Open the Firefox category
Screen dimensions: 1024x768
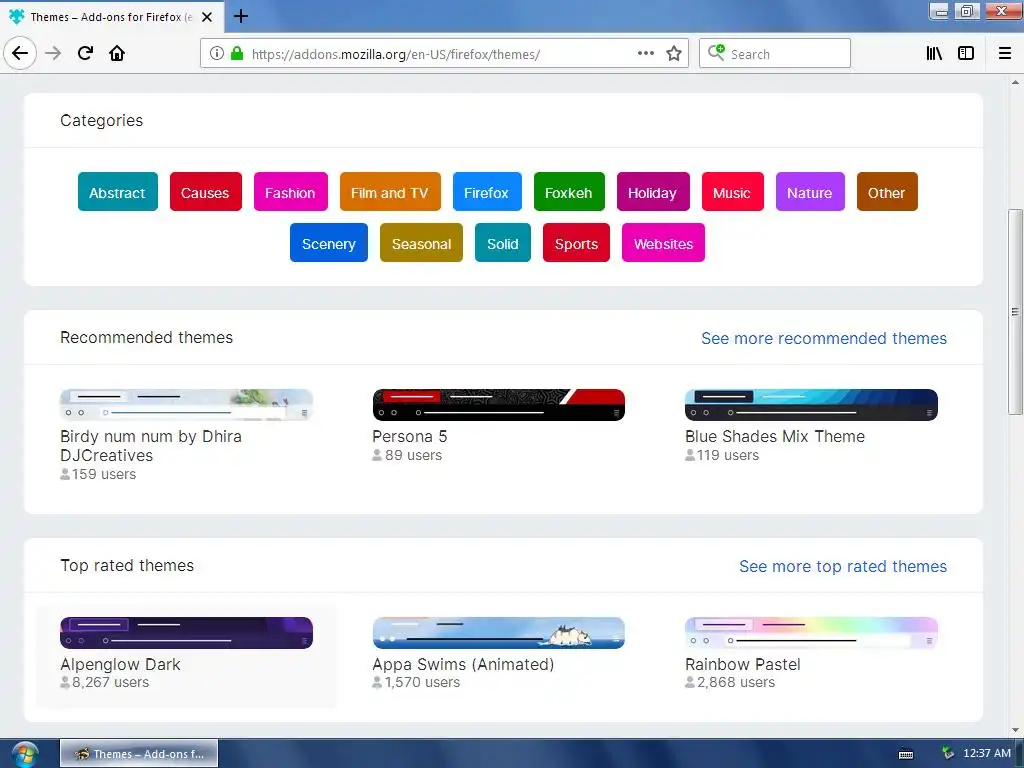(x=487, y=192)
